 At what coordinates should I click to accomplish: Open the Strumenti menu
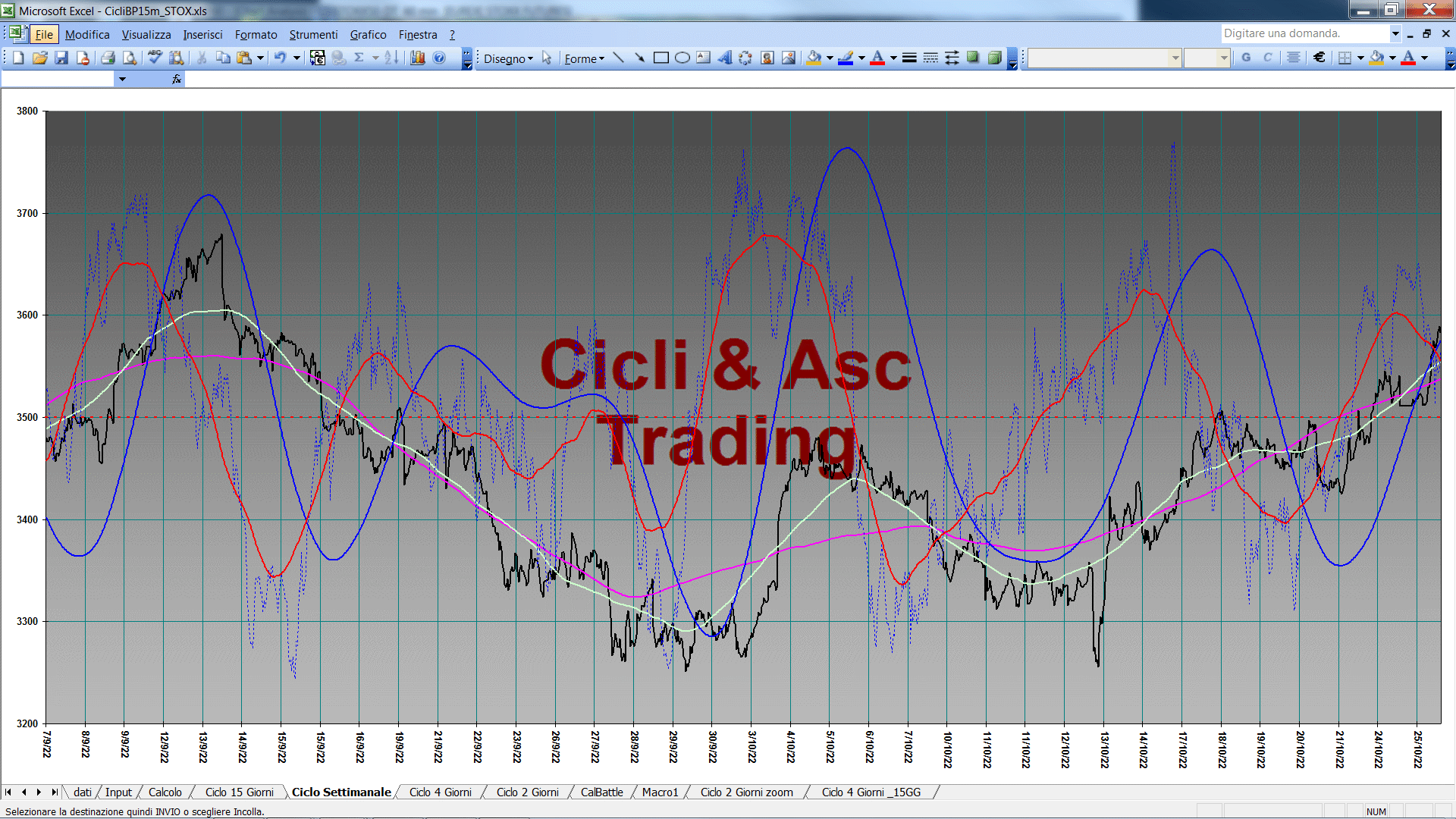[313, 34]
